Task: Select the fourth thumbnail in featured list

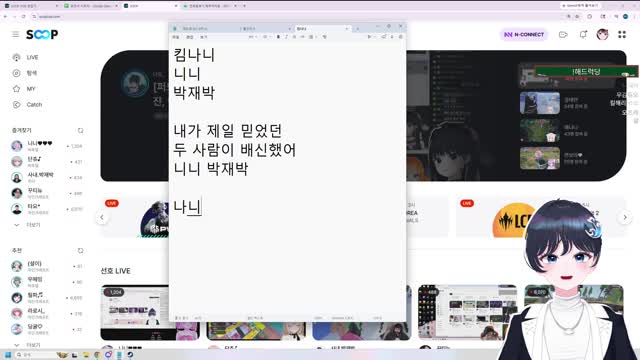Action: tap(540, 158)
